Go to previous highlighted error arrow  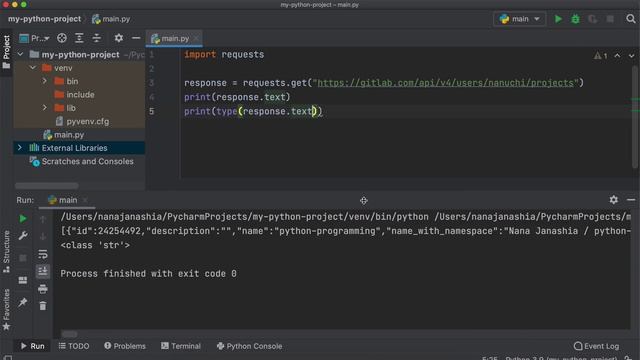(x=617, y=56)
